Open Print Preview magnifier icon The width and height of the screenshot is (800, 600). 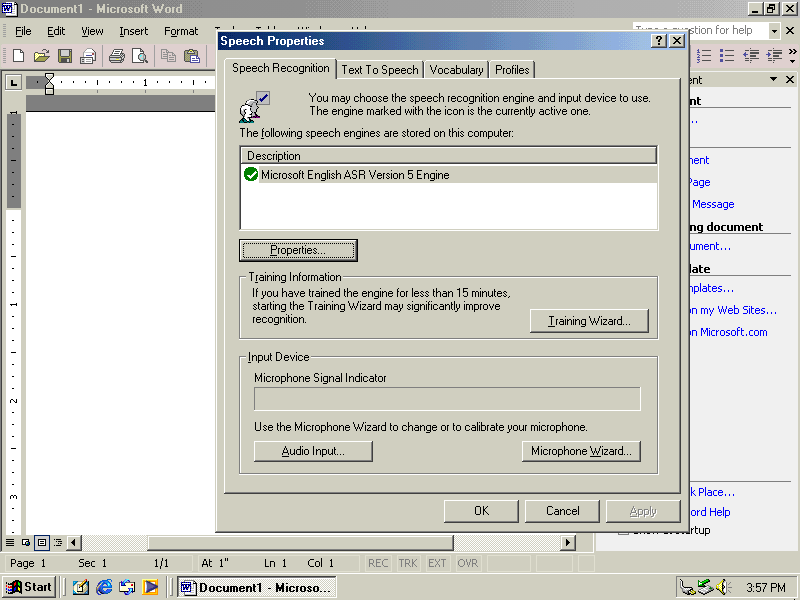click(x=140, y=56)
